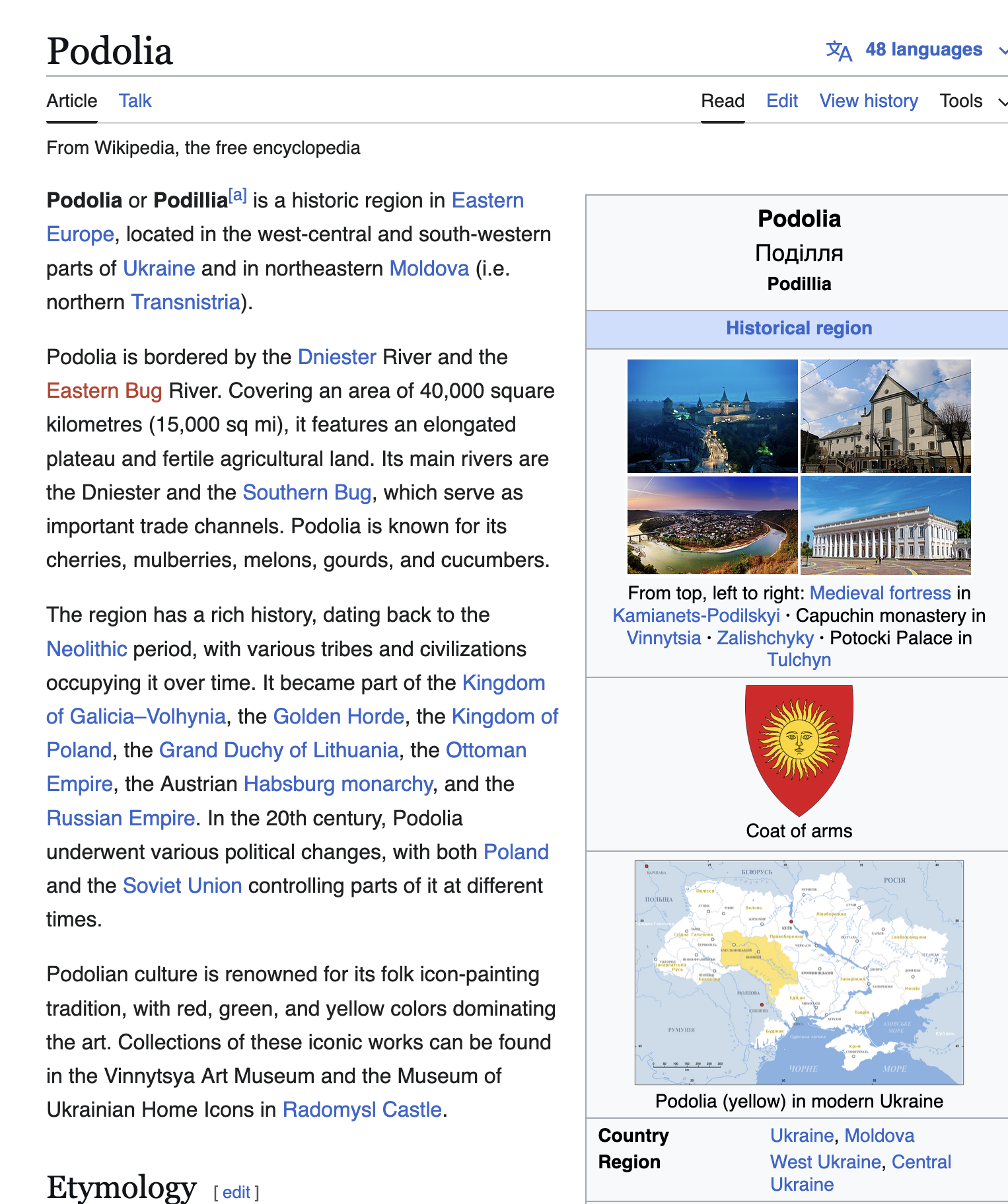Open the Tools dropdown menu

pos(971,101)
